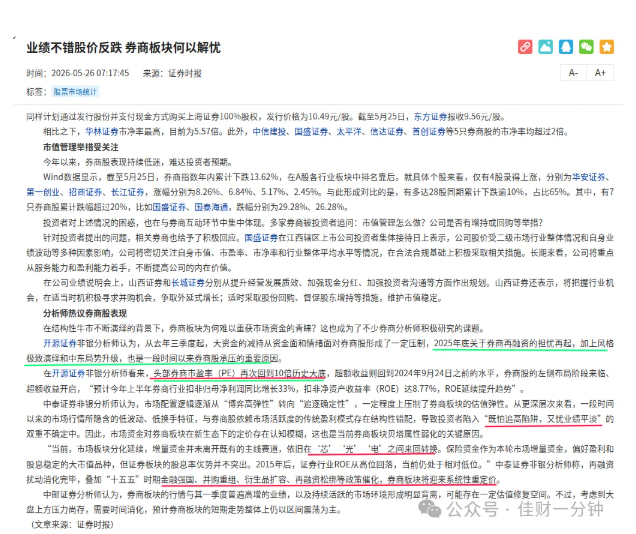Open 太平洋 stock link

[x=349, y=132]
